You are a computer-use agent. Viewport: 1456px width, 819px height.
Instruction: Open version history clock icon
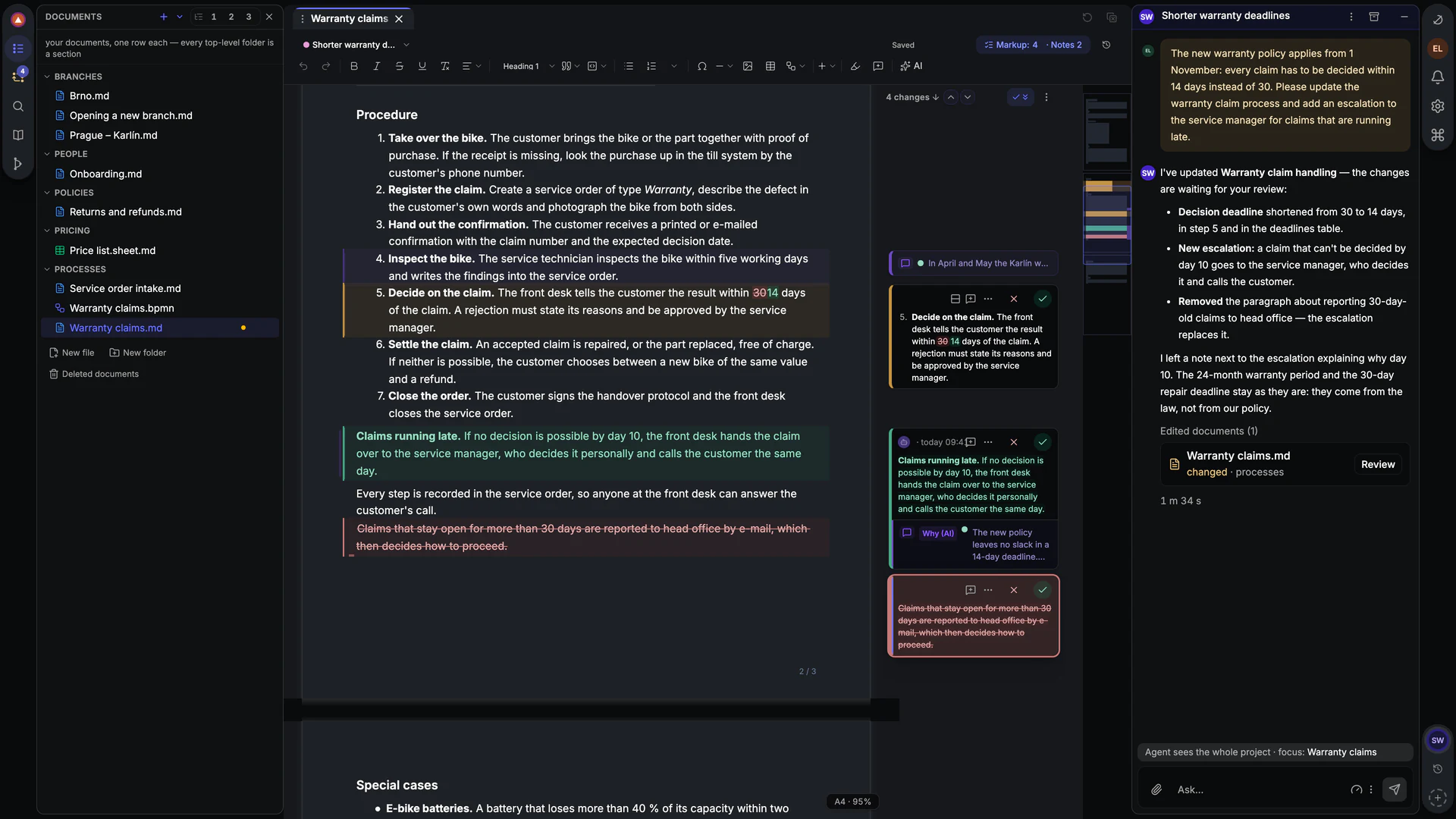(x=1106, y=45)
